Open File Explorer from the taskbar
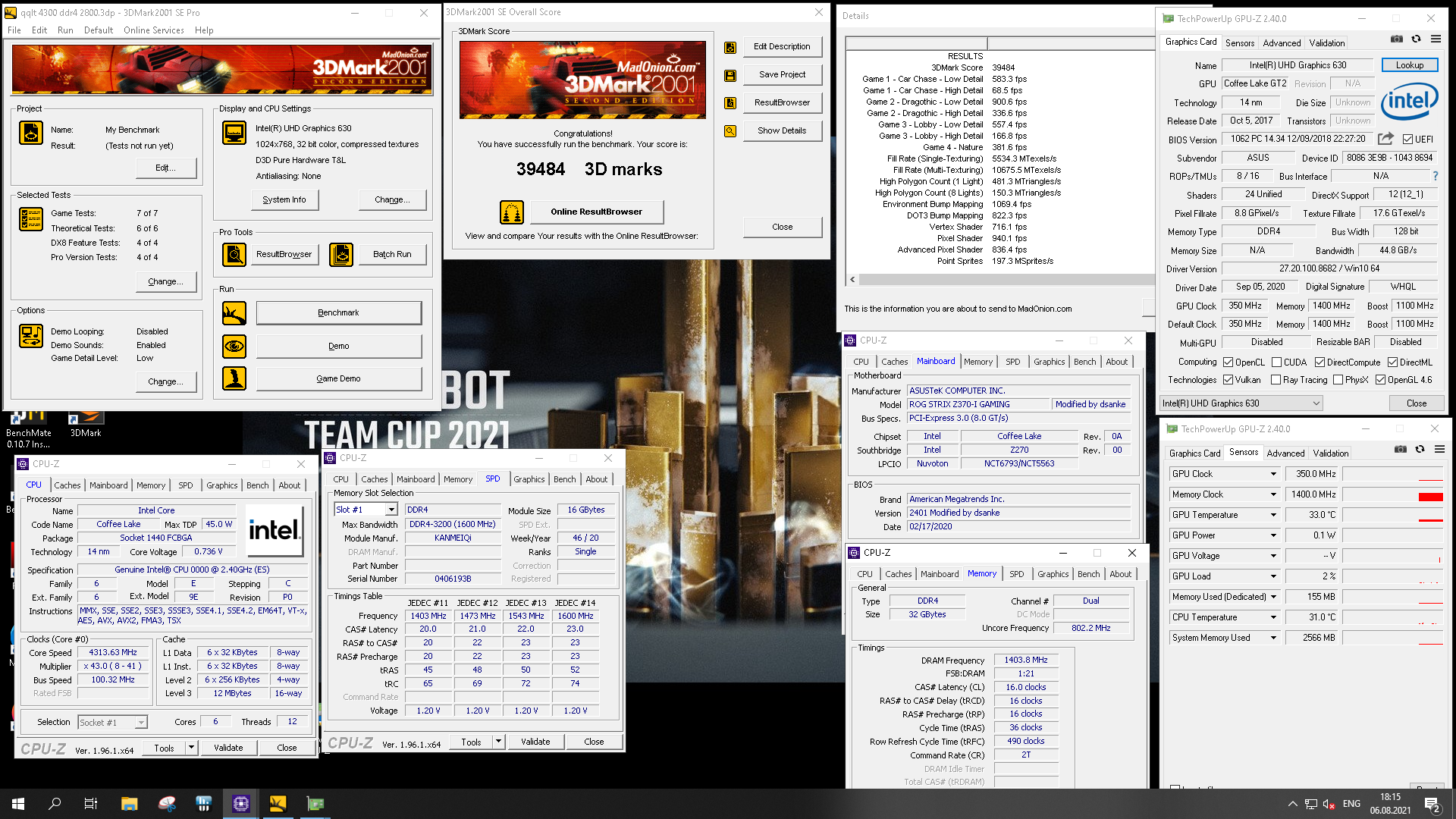Image resolution: width=1456 pixels, height=819 pixels. [129, 804]
